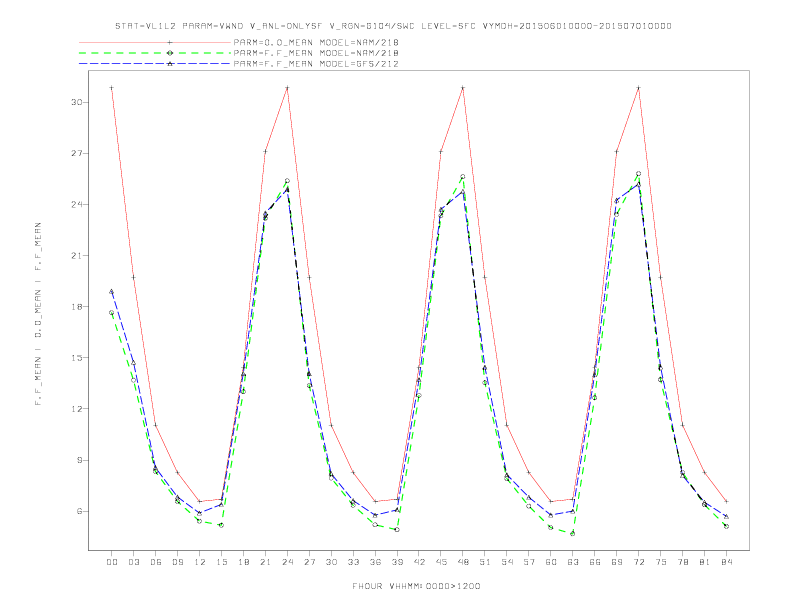Screen dimensions: 792x612
Task: Click x-axis tick label 66
Action: [595, 562]
